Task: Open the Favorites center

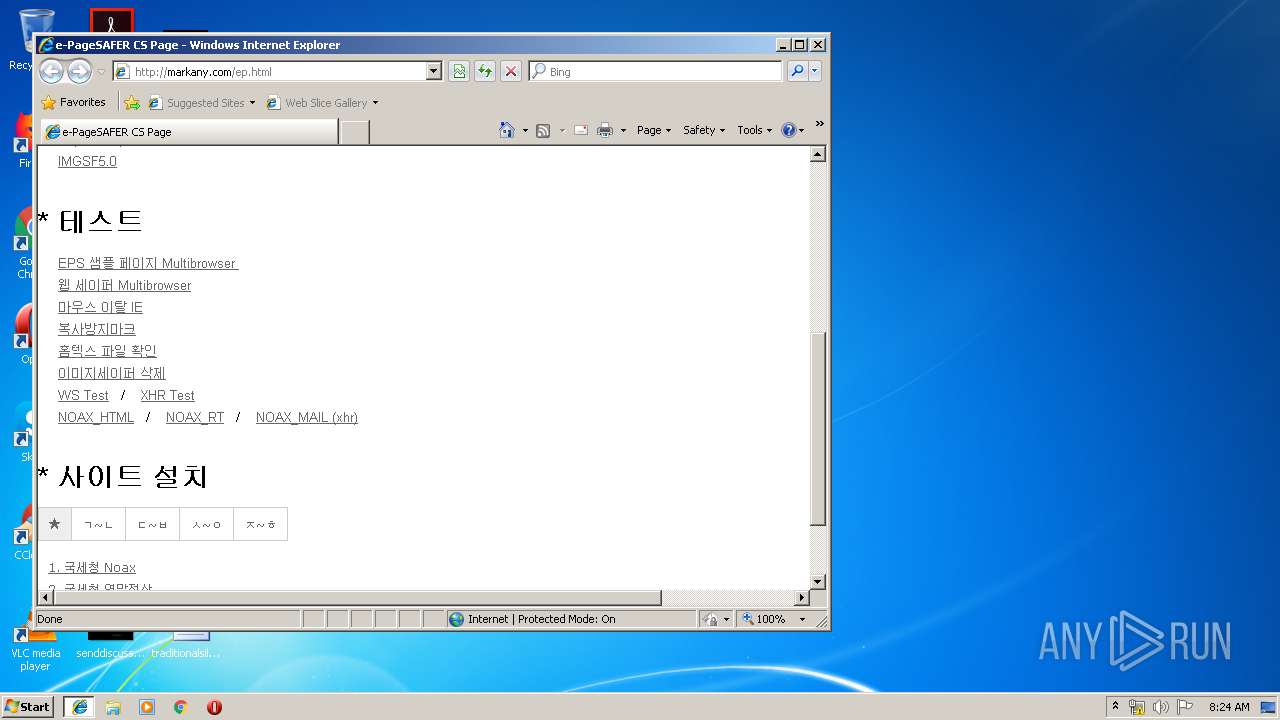Action: pos(73,102)
